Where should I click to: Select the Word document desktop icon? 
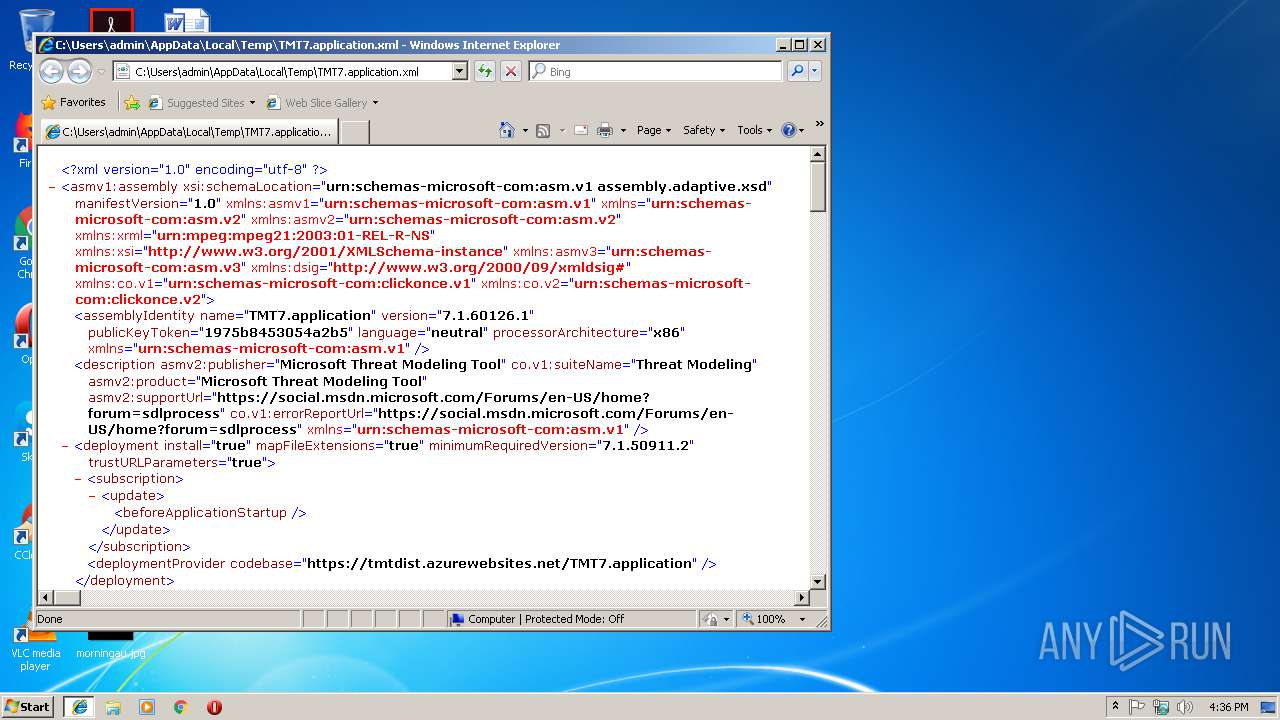point(187,21)
